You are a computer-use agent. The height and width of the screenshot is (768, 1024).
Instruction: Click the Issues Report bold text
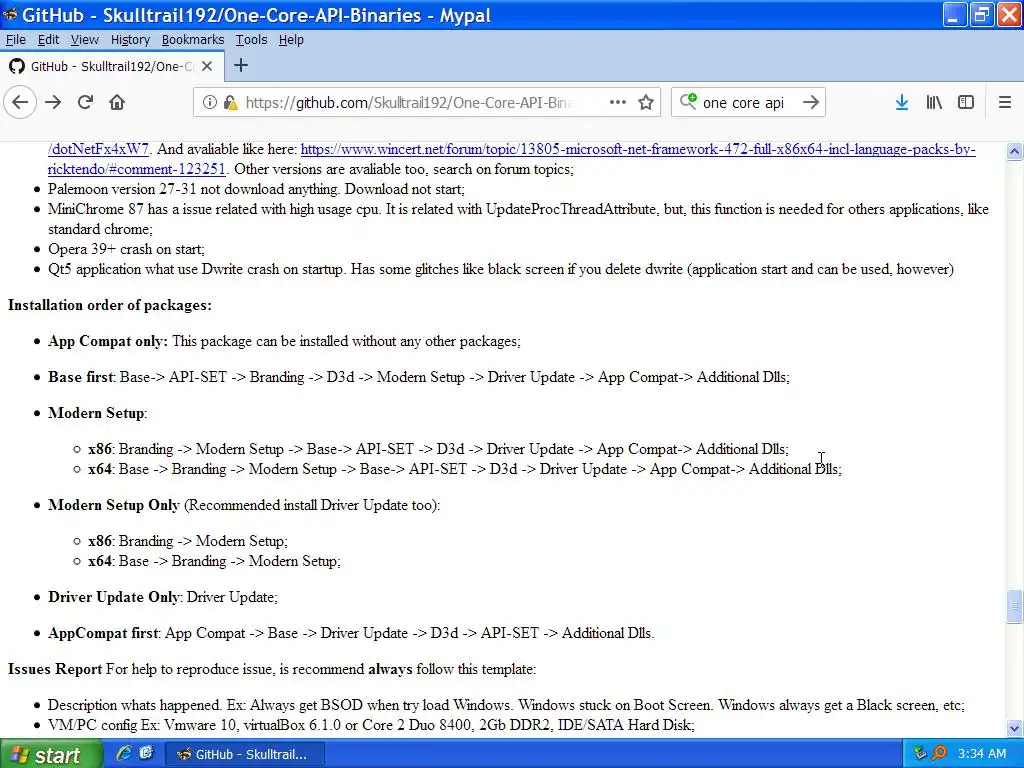55,669
